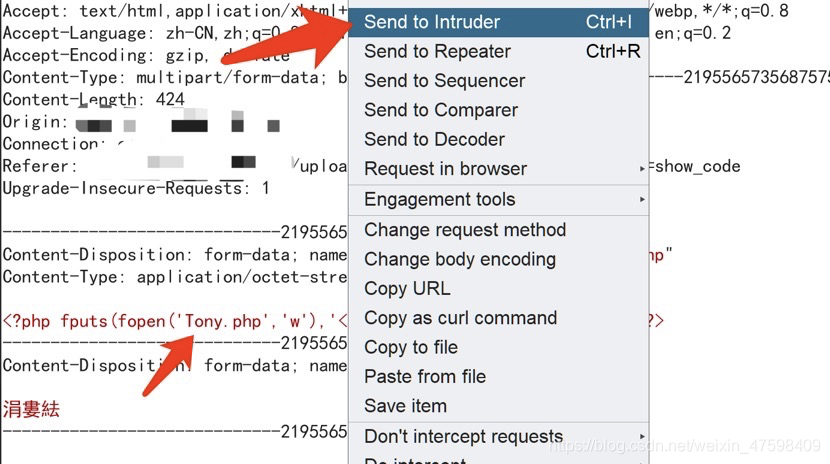The image size is (830, 464).
Task: Open Engagement tools menu item
Action: [439, 200]
